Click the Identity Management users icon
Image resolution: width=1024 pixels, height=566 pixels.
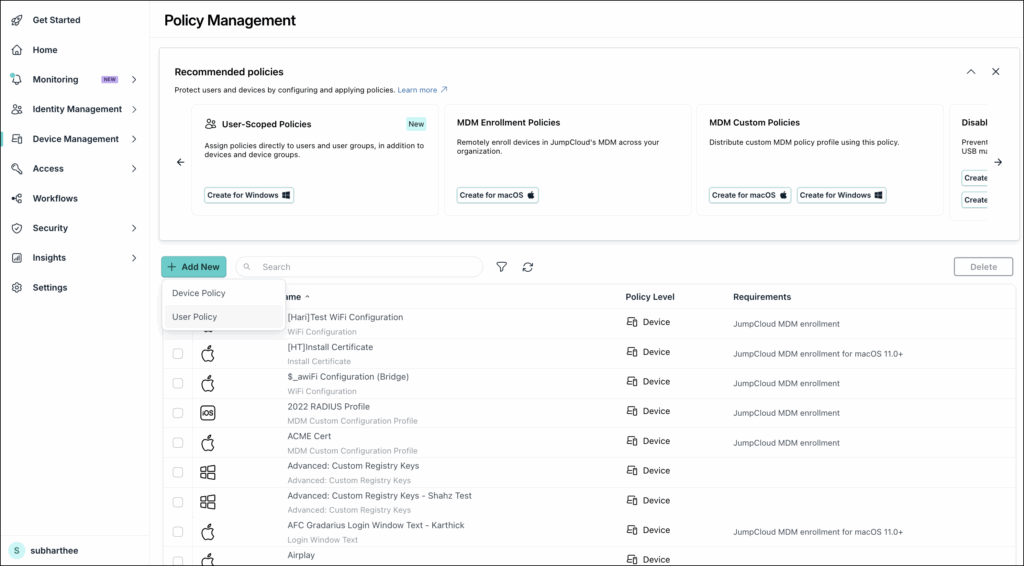coord(17,109)
